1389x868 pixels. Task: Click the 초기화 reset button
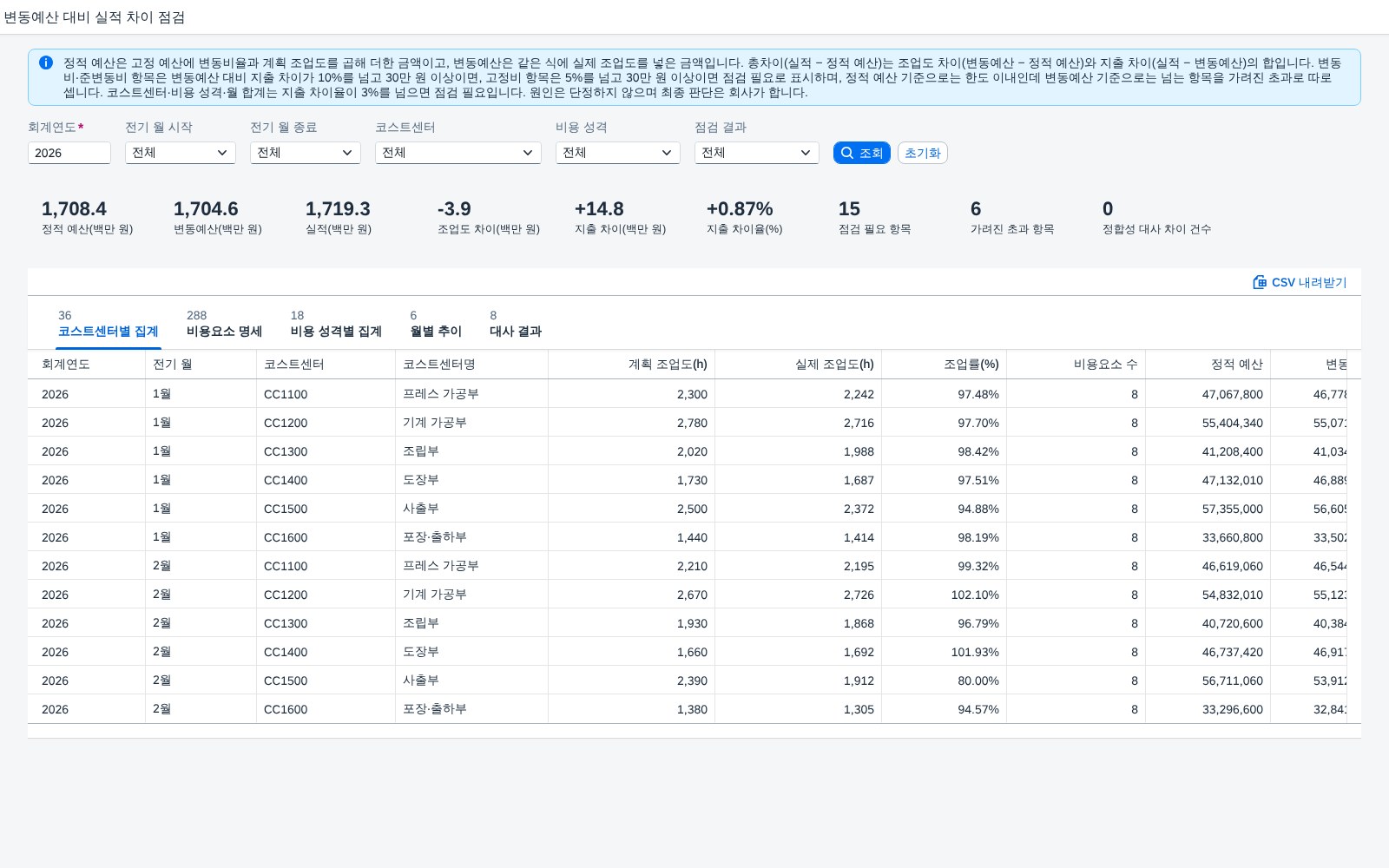pos(923,153)
